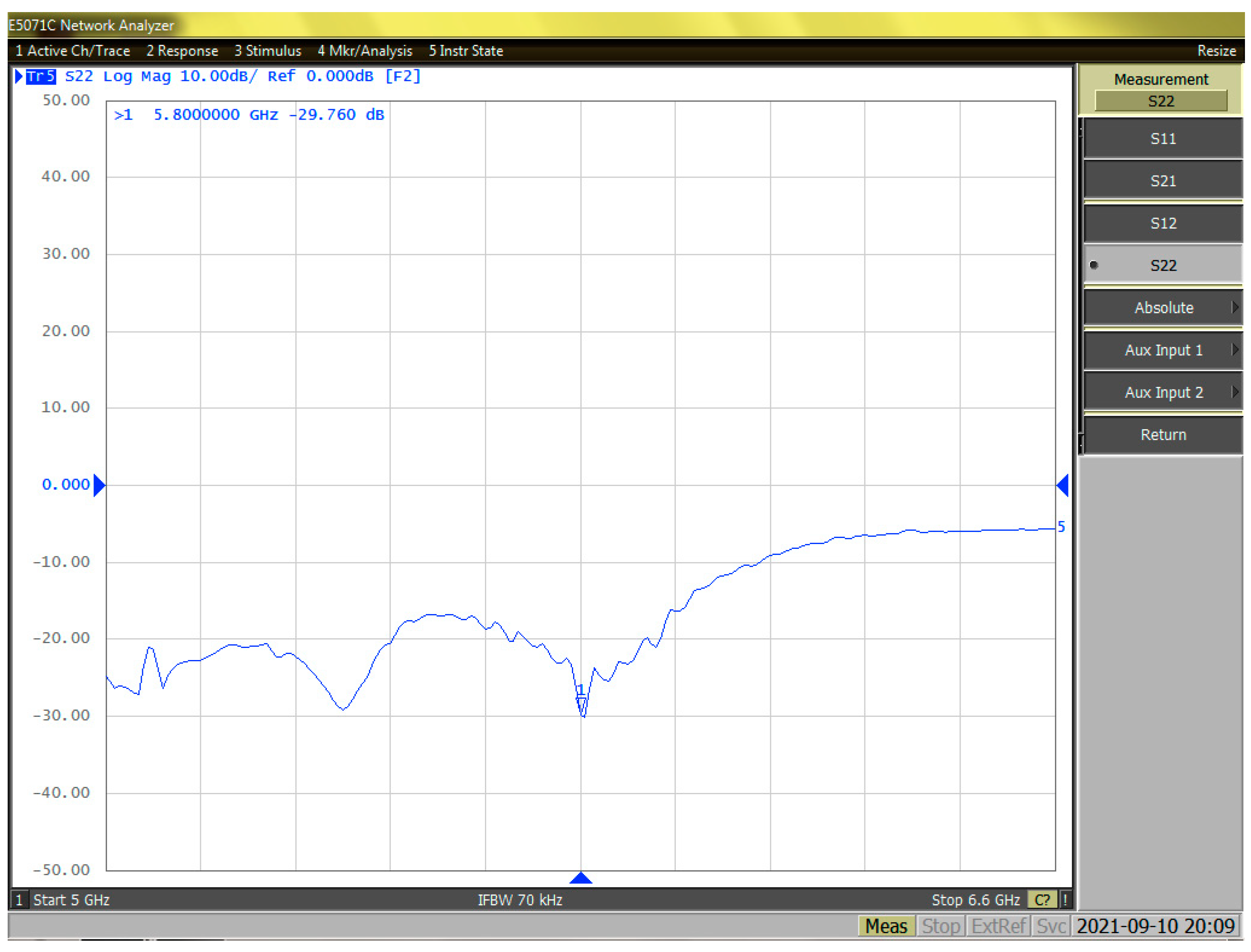The width and height of the screenshot is (1251, 952).
Task: Click the Tr5 trace label
Action: coord(41,76)
